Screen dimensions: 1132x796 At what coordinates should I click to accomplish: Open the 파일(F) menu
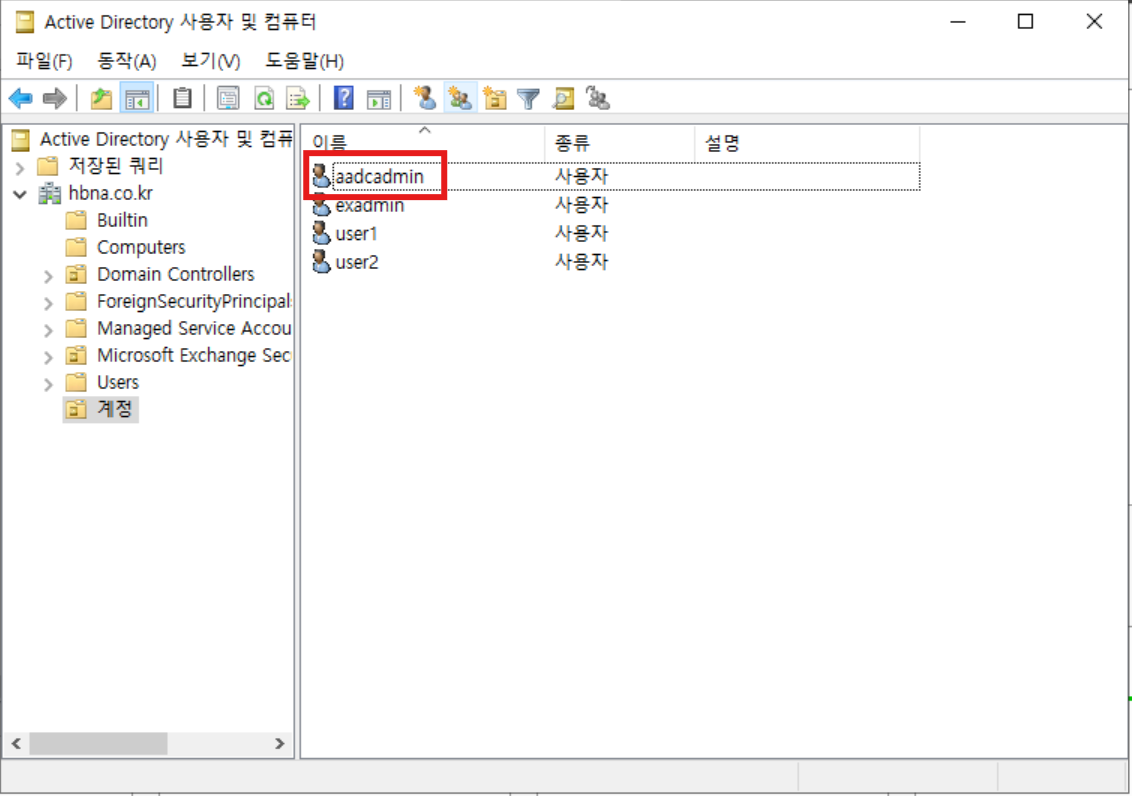(44, 61)
